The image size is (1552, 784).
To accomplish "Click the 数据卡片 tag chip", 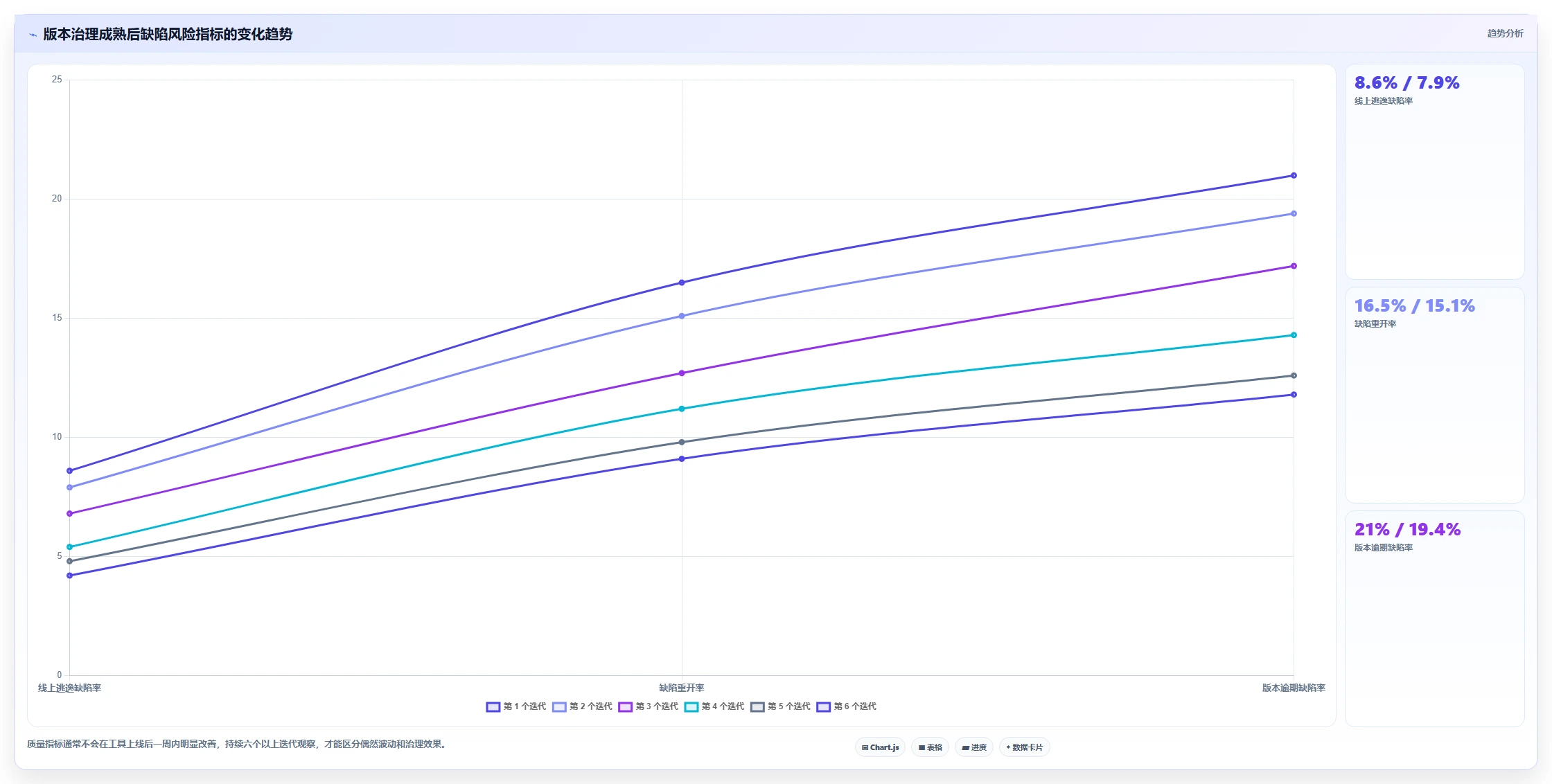I will (x=1024, y=747).
